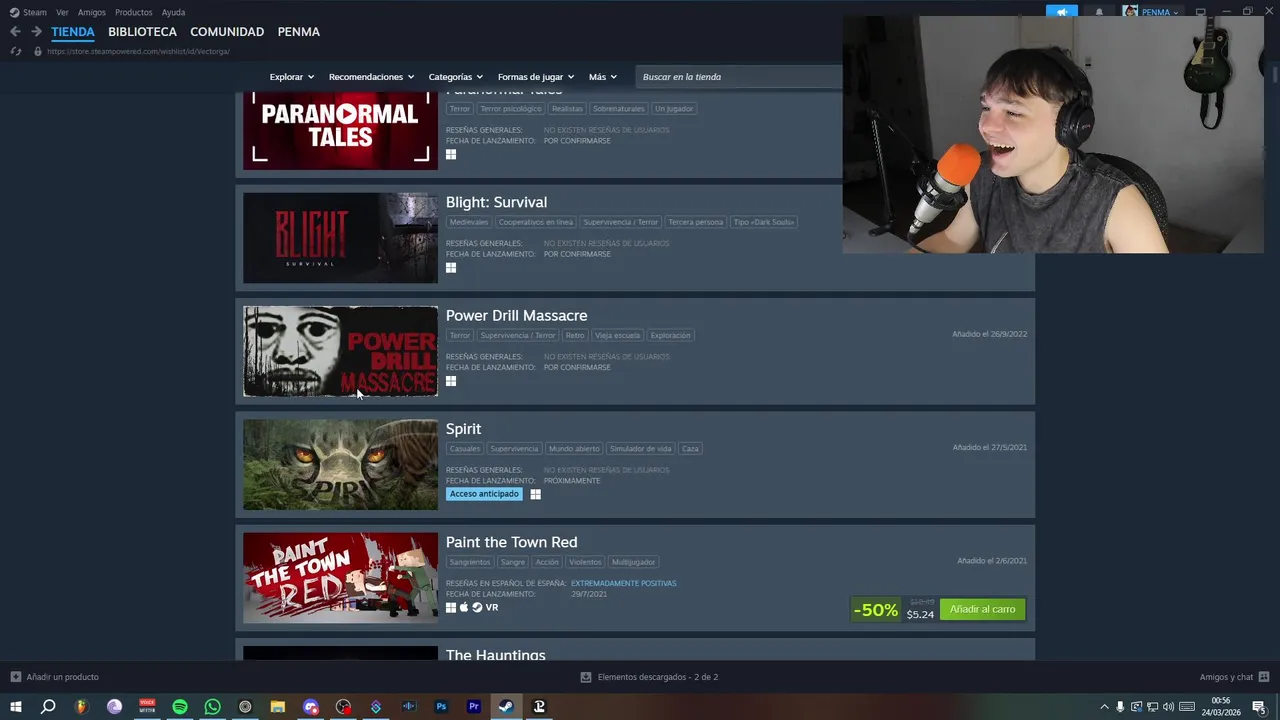The image size is (1280, 720).
Task: Click the macOS platform icon for Paint the Town Red
Action: click(464, 607)
